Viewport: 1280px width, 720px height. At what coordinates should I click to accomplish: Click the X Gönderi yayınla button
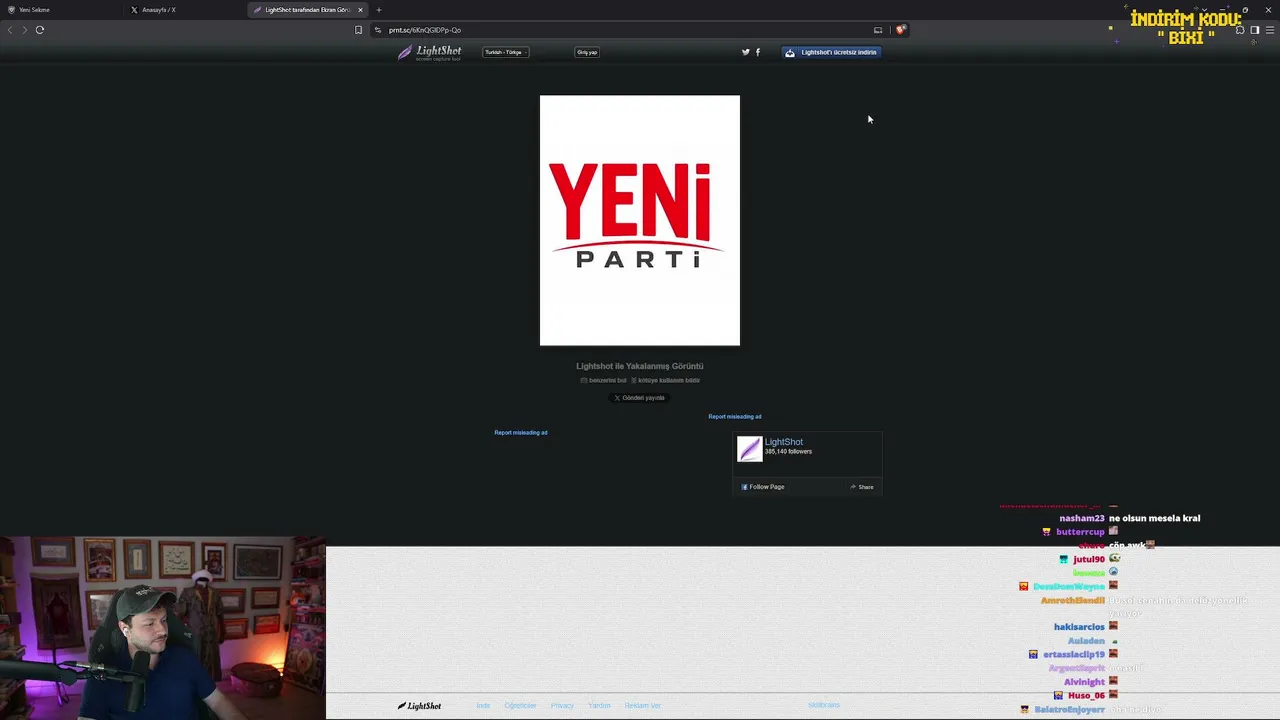[639, 398]
